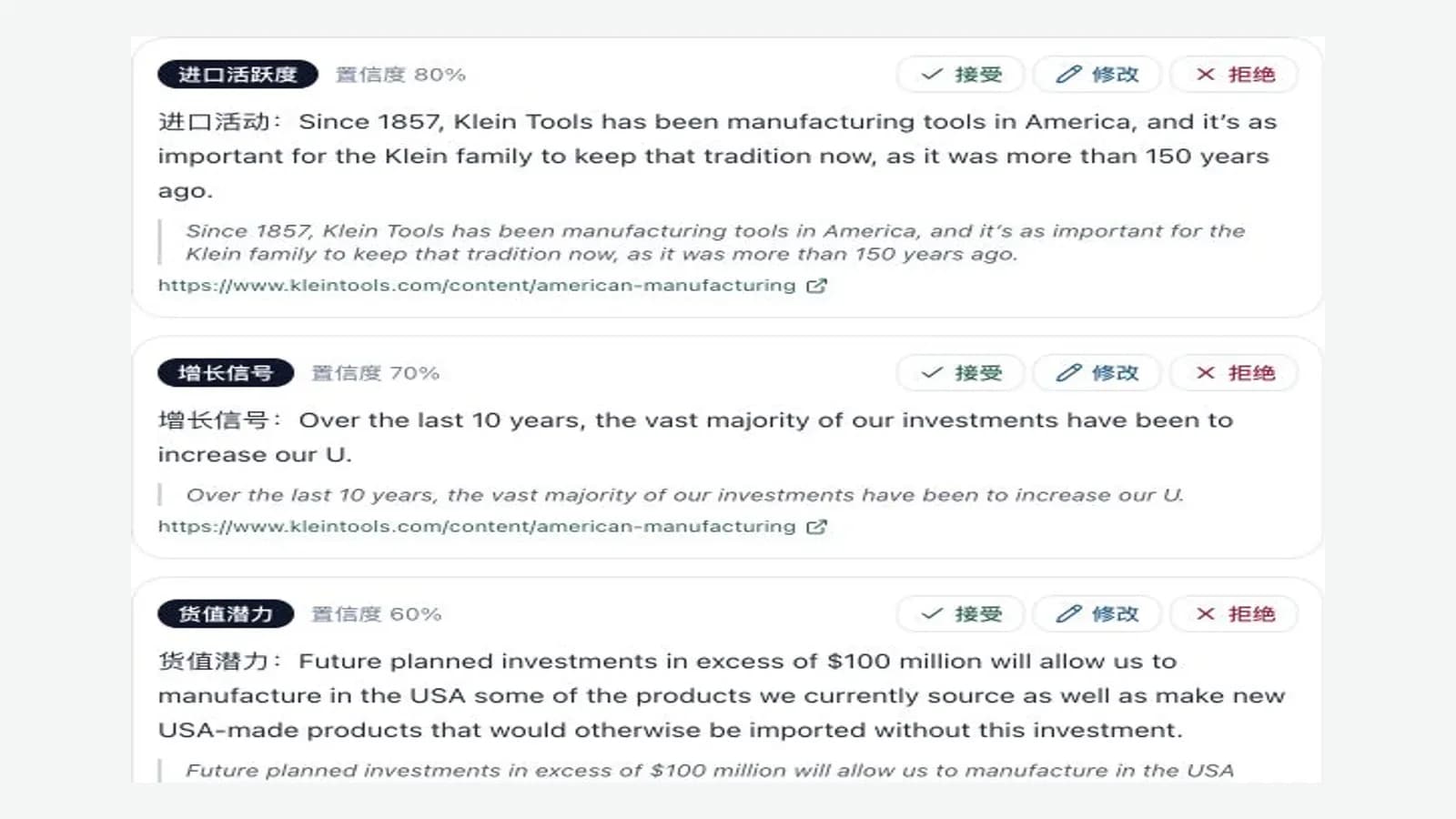Image resolution: width=1456 pixels, height=819 pixels.
Task: Edit the 进口活跃度 insight with 修改
Action: coord(1097,75)
